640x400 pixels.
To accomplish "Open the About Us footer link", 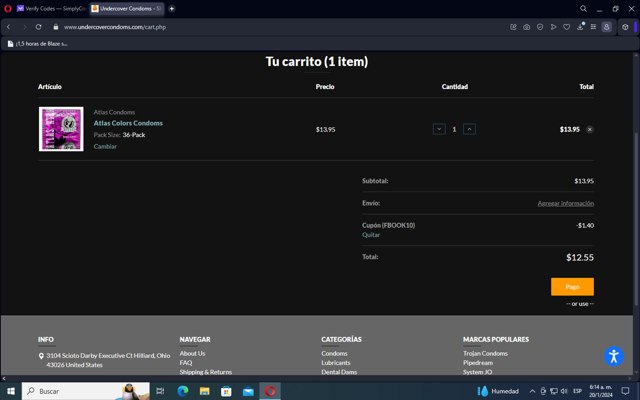I will tap(192, 353).
